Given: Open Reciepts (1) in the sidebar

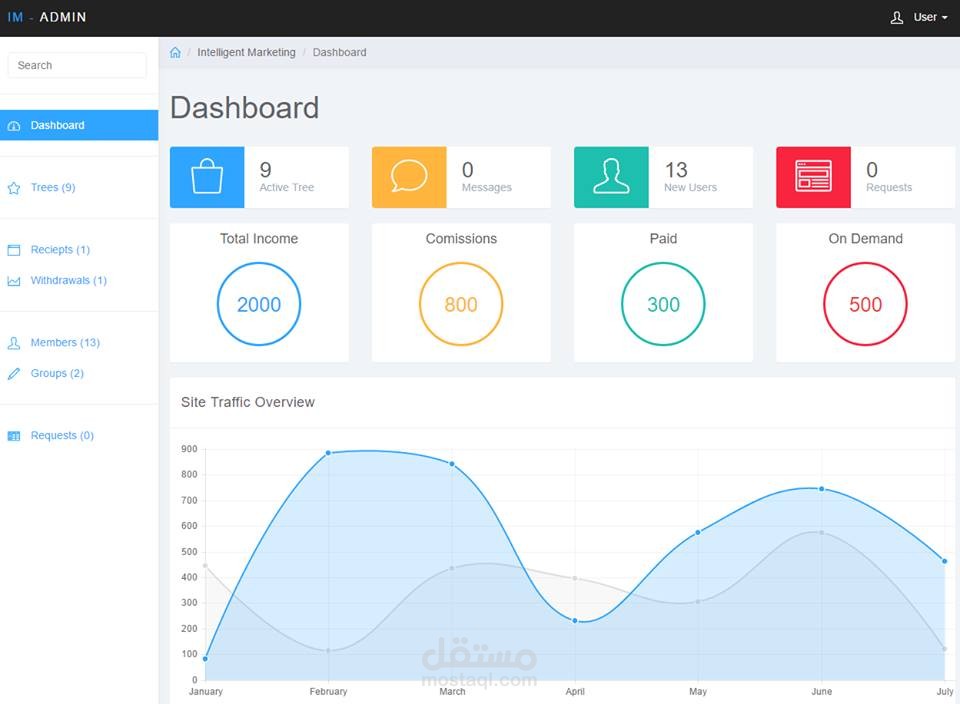Looking at the screenshot, I should click(x=60, y=250).
